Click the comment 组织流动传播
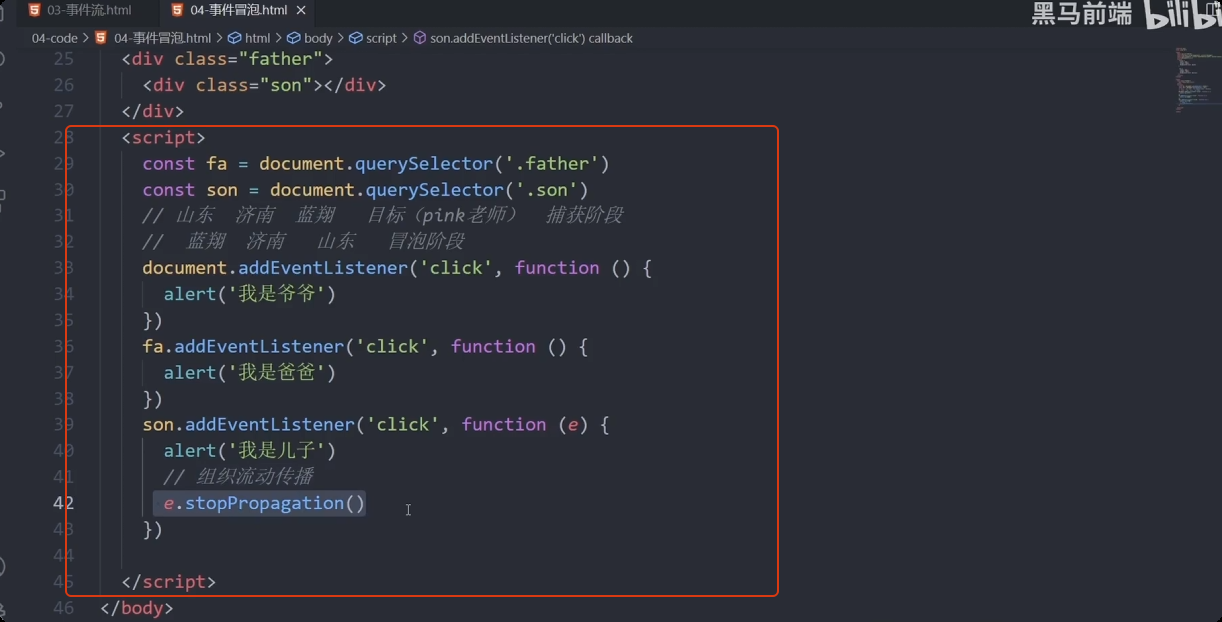 tap(239, 477)
